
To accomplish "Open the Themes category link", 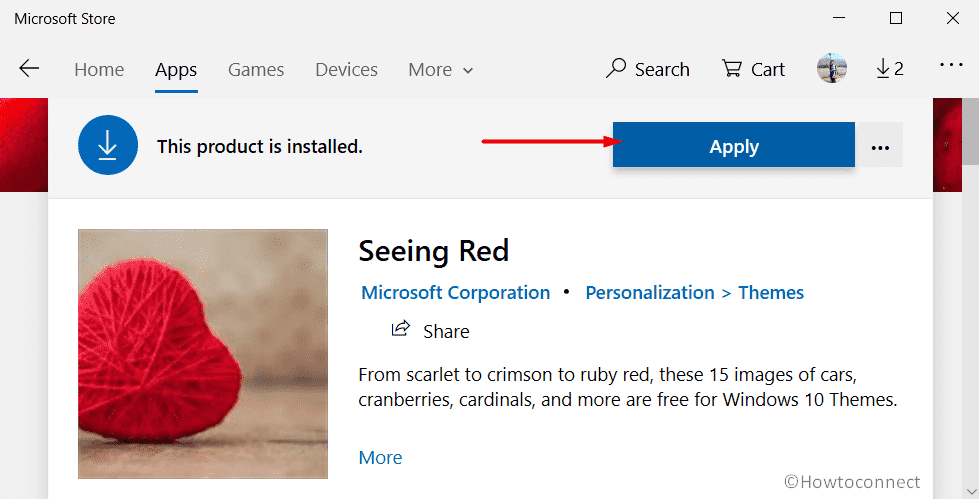I will pyautogui.click(x=771, y=292).
